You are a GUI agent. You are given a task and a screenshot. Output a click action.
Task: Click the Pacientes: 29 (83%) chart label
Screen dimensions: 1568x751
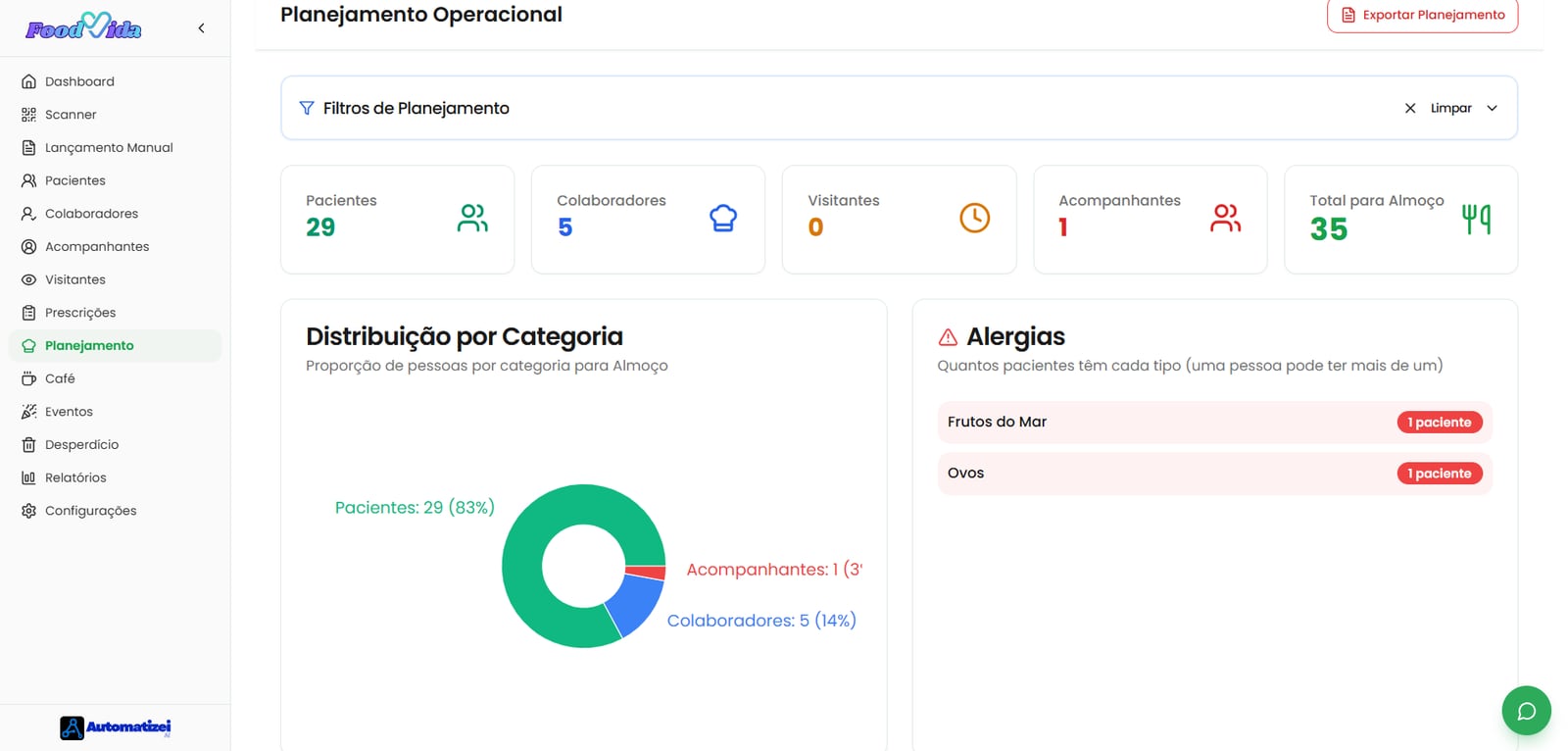415,508
